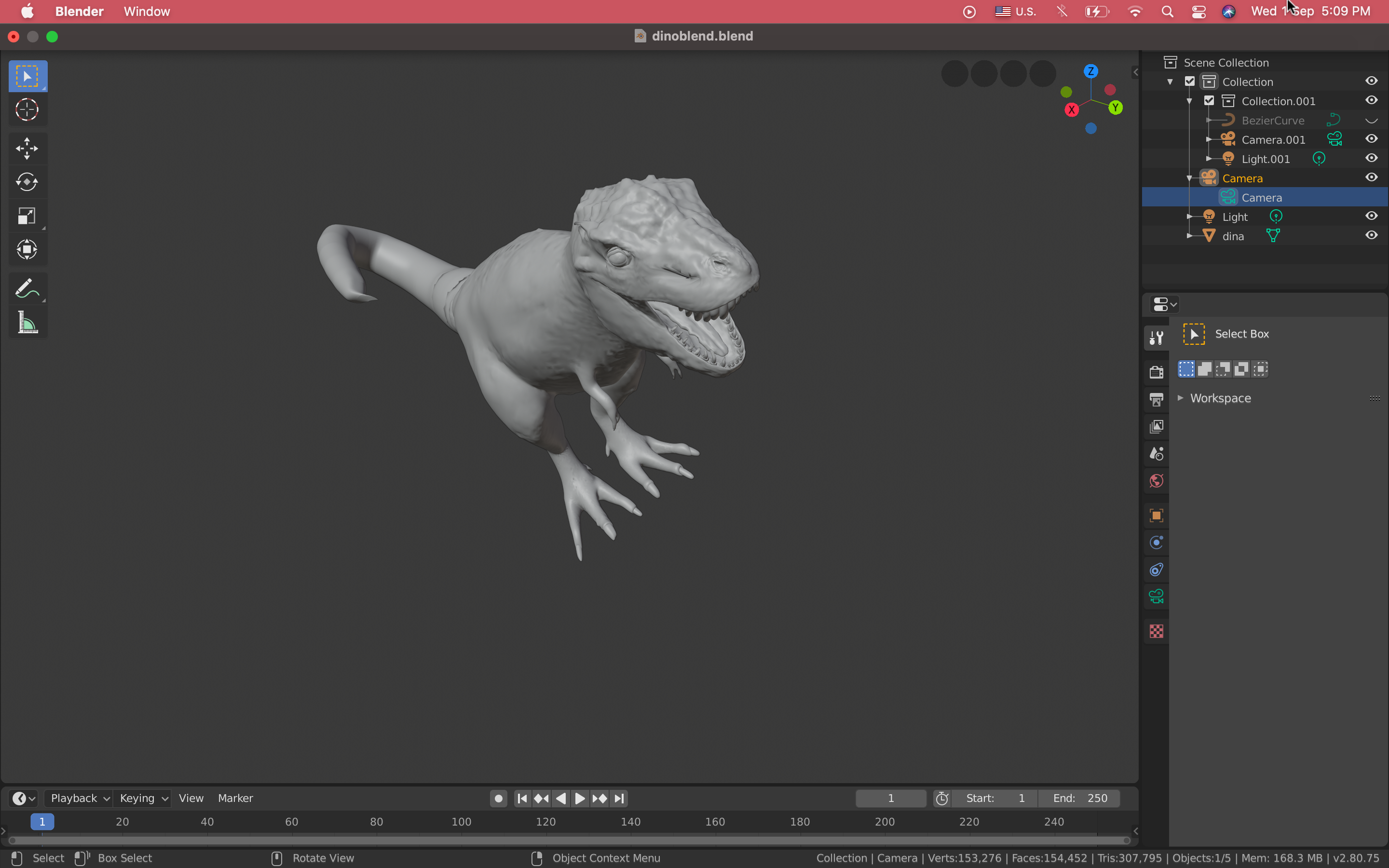This screenshot has width=1389, height=868.
Task: Toggle the Collection.001 checkbox in outliner
Action: pos(1209,100)
